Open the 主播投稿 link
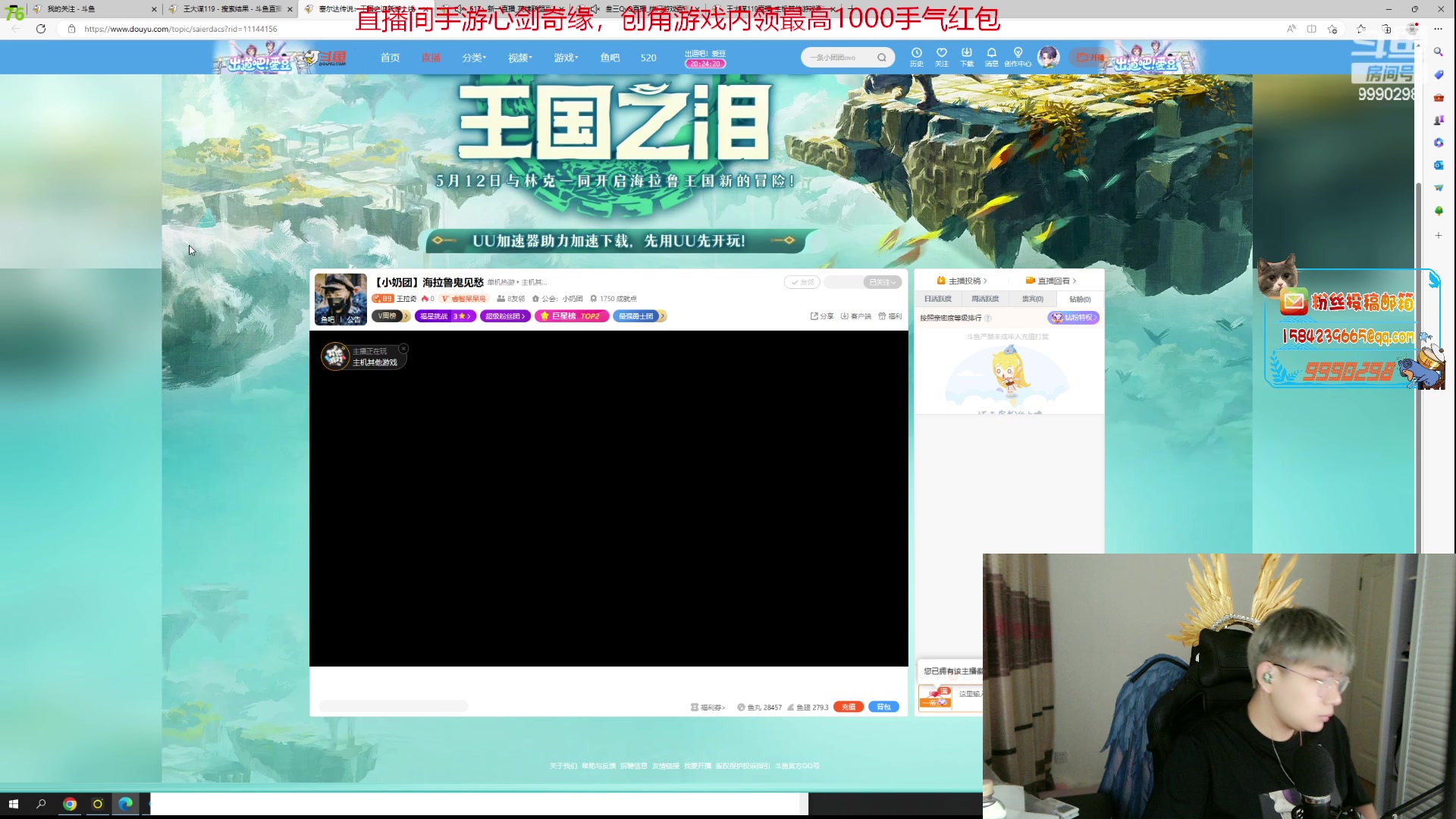 (962, 281)
